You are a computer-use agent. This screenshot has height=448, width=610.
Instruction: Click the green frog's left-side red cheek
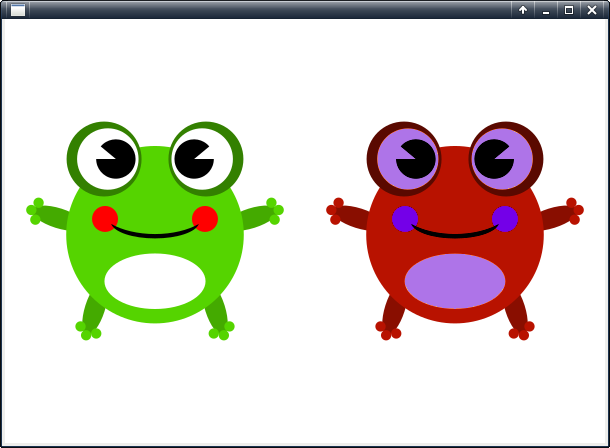click(x=105, y=219)
